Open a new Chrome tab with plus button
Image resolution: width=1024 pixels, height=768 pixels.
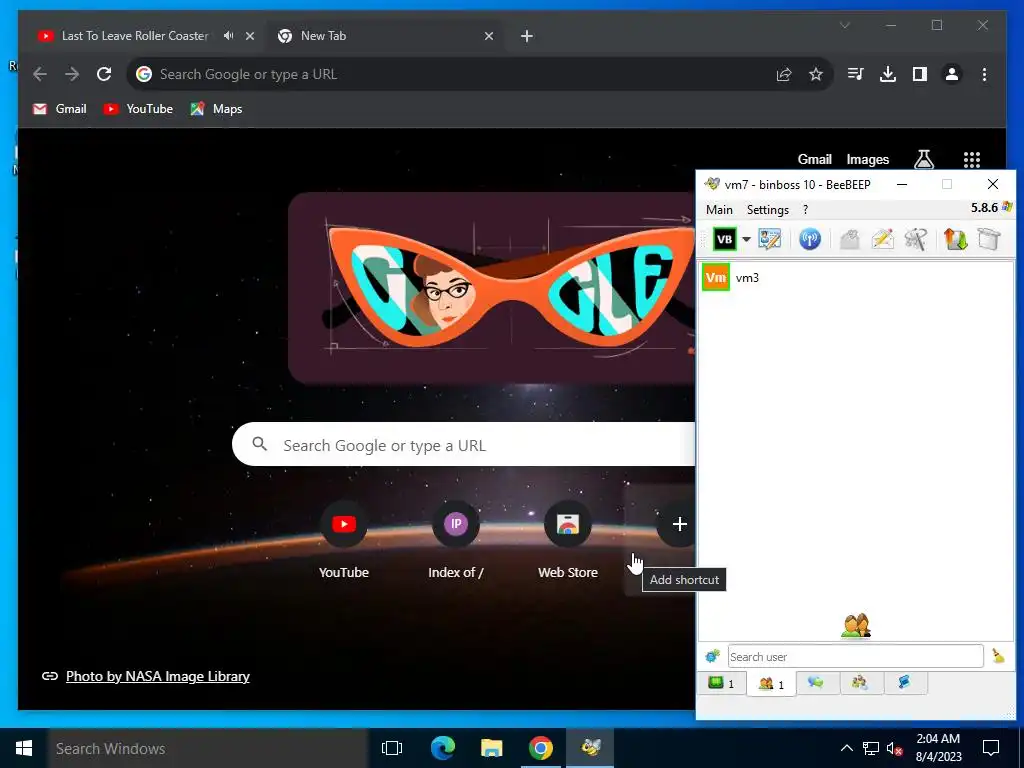pos(527,36)
